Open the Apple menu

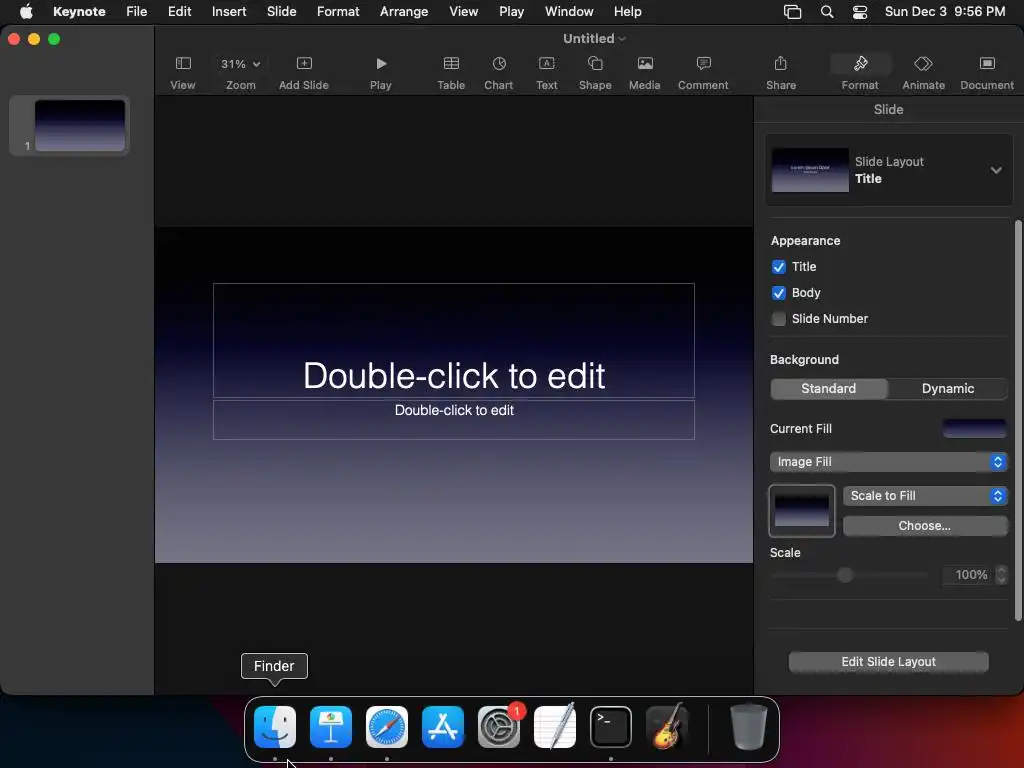[x=26, y=12]
